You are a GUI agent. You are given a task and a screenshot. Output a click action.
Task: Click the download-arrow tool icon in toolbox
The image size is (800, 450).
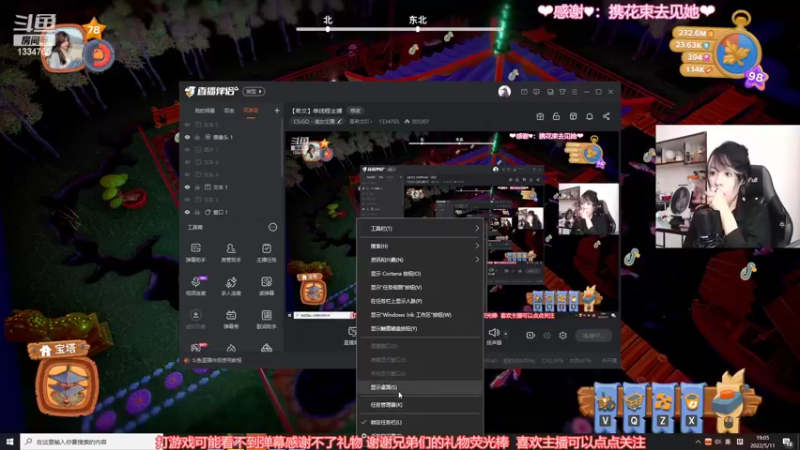[195, 315]
